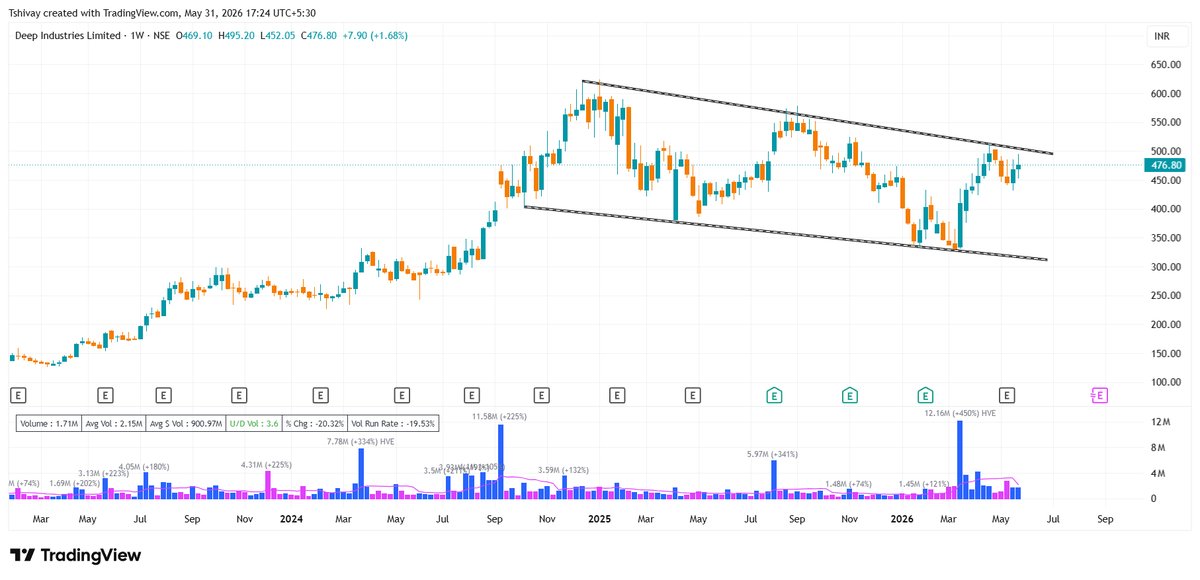
Task: Click the 12M volume axis label
Action: [1162, 422]
